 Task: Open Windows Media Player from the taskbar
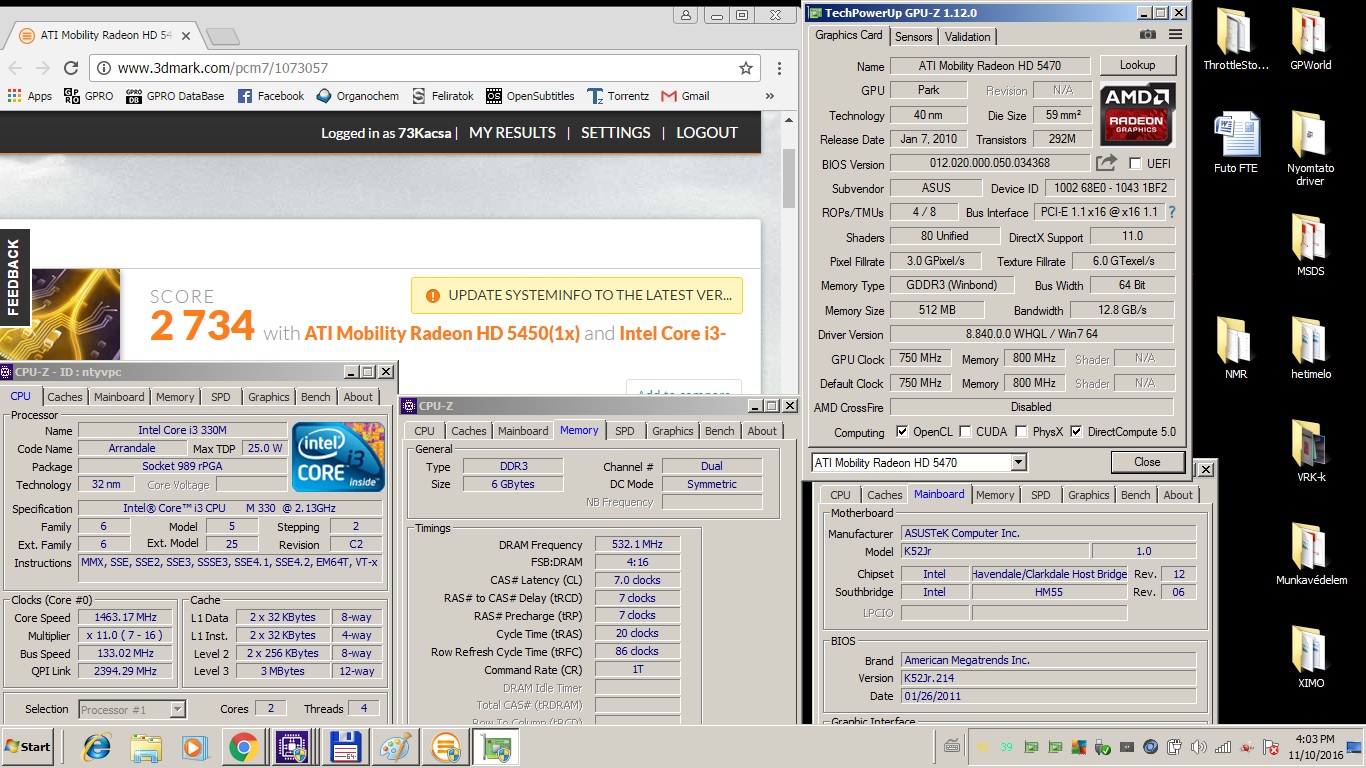coord(195,747)
